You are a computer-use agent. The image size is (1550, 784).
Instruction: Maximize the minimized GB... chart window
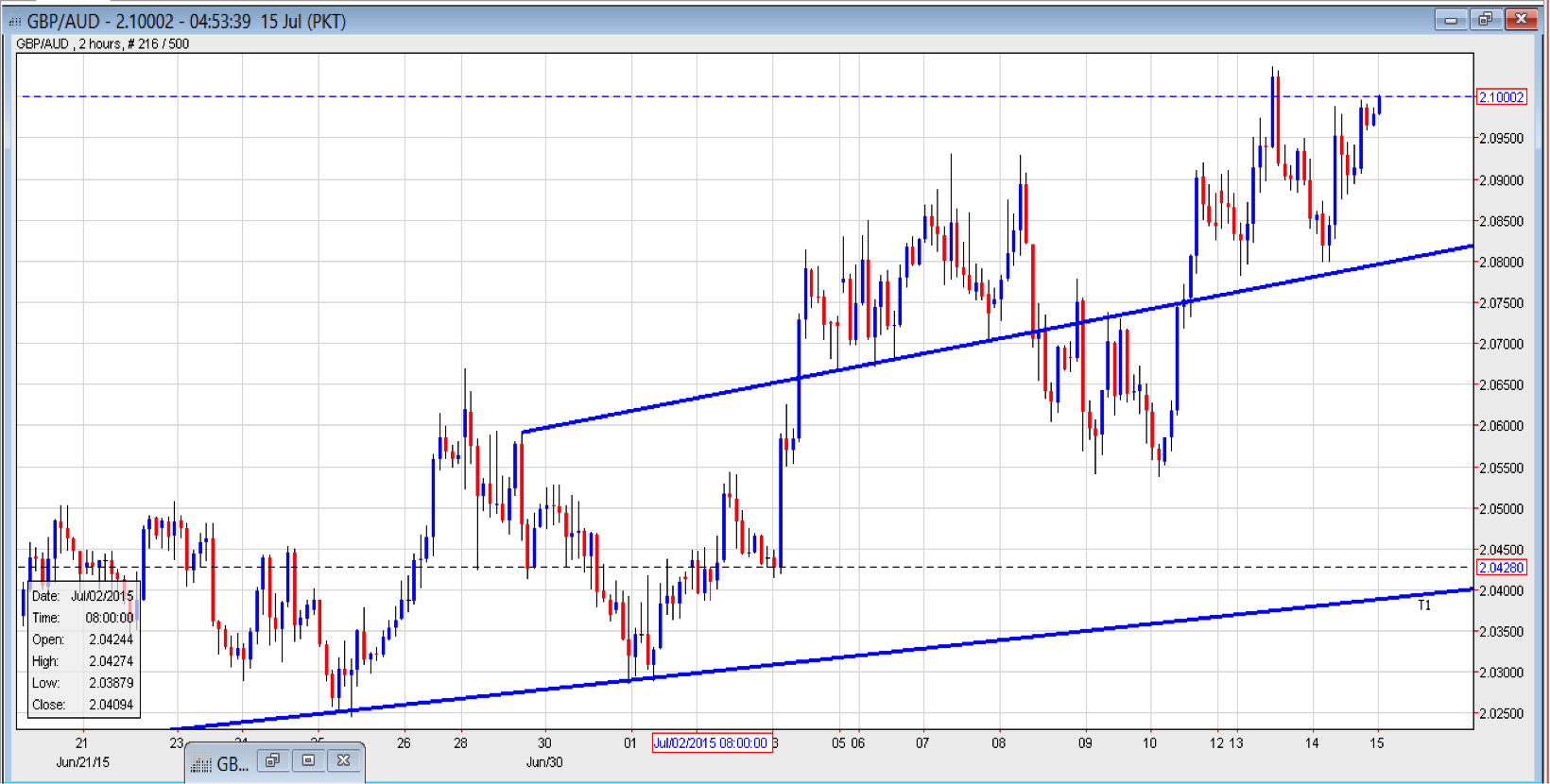tap(308, 760)
